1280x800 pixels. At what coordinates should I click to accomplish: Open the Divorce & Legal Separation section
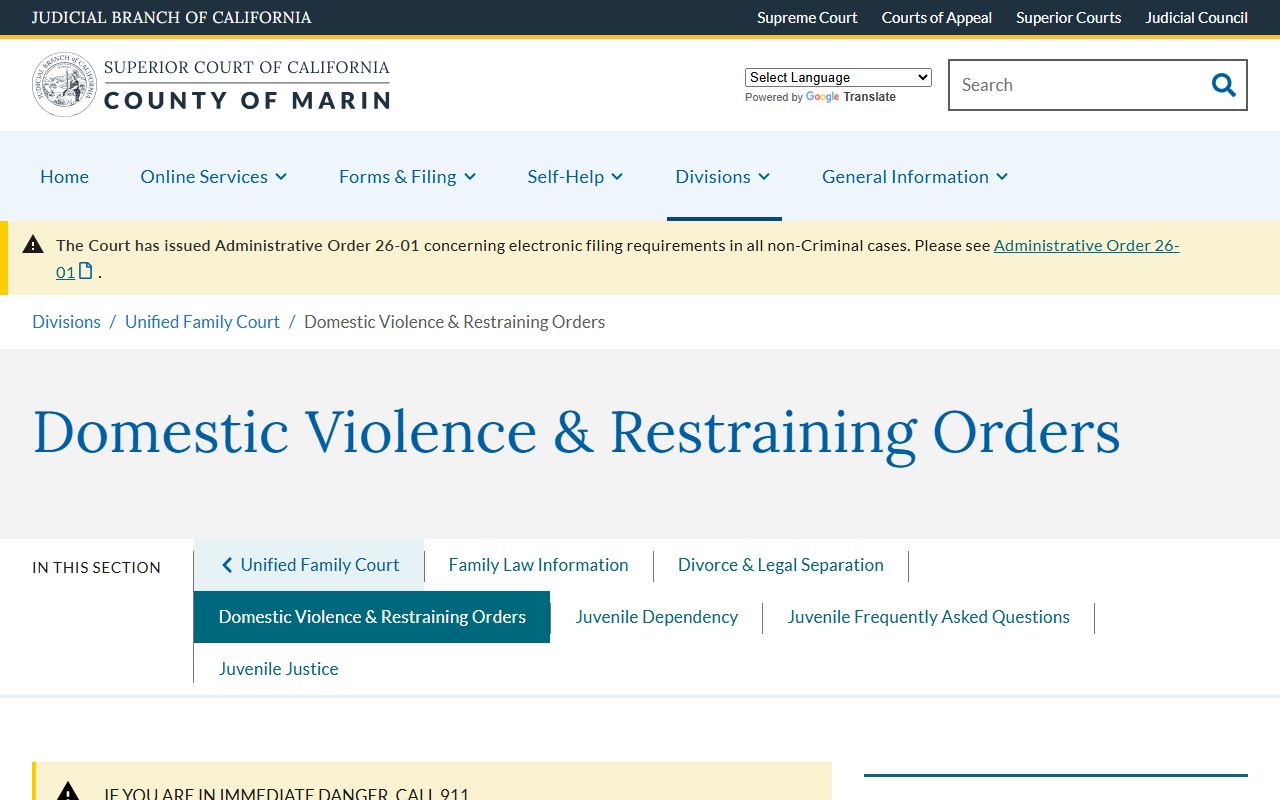pyautogui.click(x=781, y=565)
